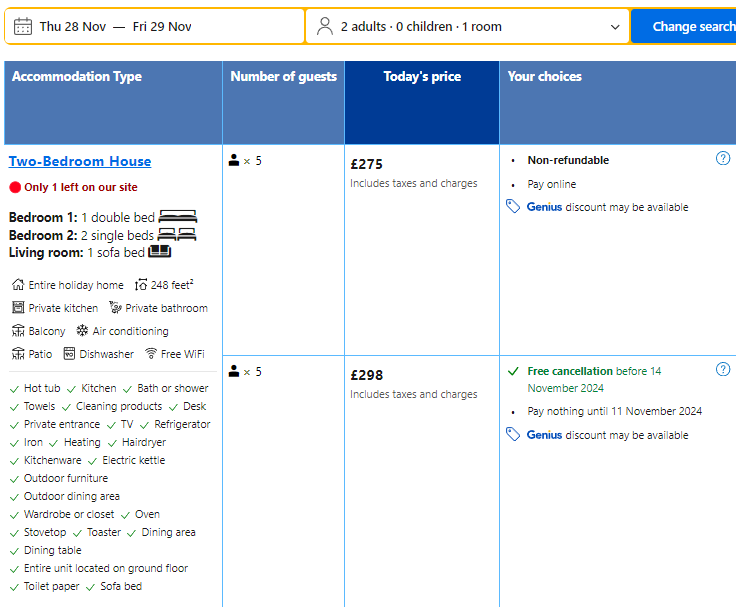Click the £275 price
The width and height of the screenshot is (736, 607).
[367, 164]
